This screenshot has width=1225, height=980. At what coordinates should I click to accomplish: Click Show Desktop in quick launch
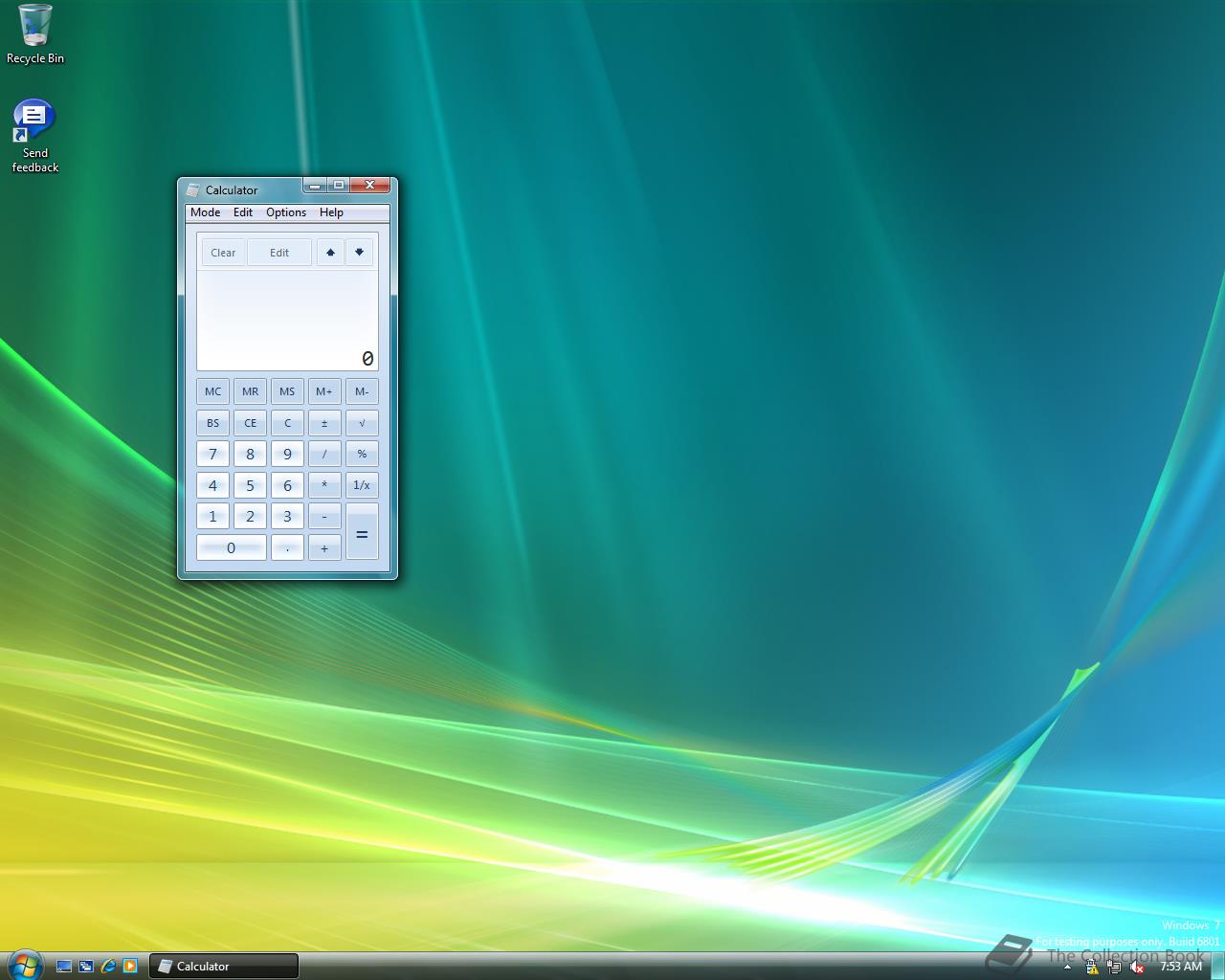click(x=64, y=967)
